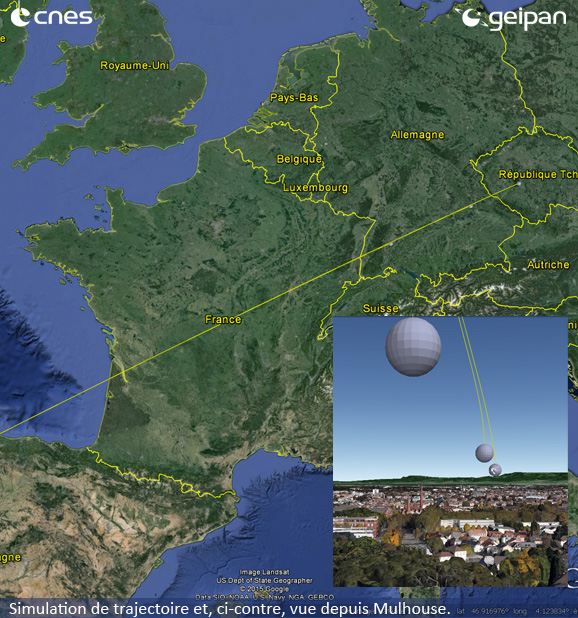The width and height of the screenshot is (578, 618).
Task: Select the Pays-Bas label
Action: [x=294, y=97]
